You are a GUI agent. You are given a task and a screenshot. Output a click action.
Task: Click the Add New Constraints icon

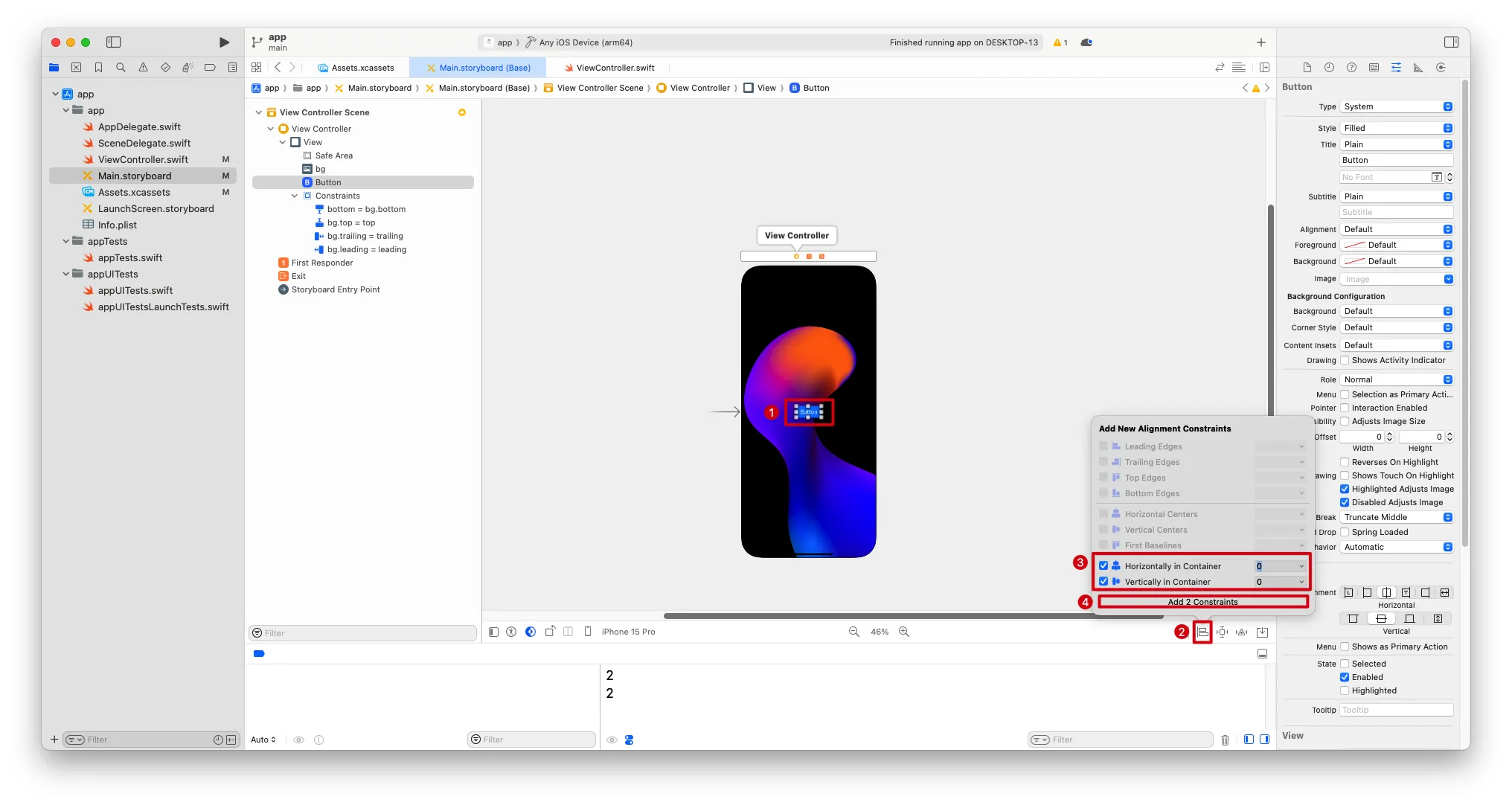[x=1222, y=632]
